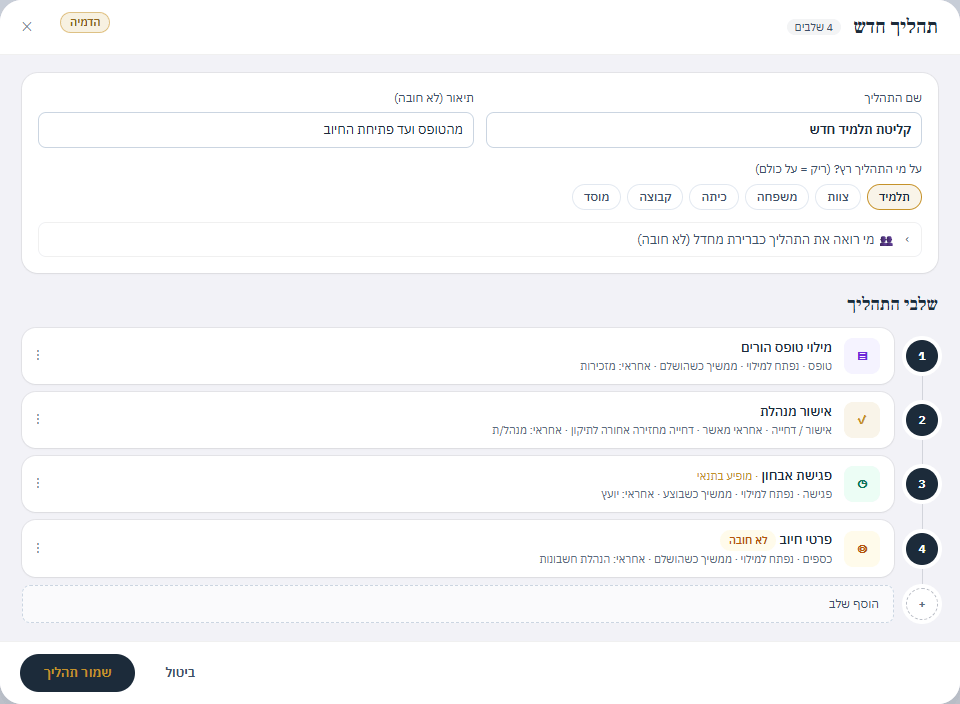Image resolution: width=960 pixels, height=704 pixels.
Task: Toggle the משפחה target chip
Action: (776, 197)
